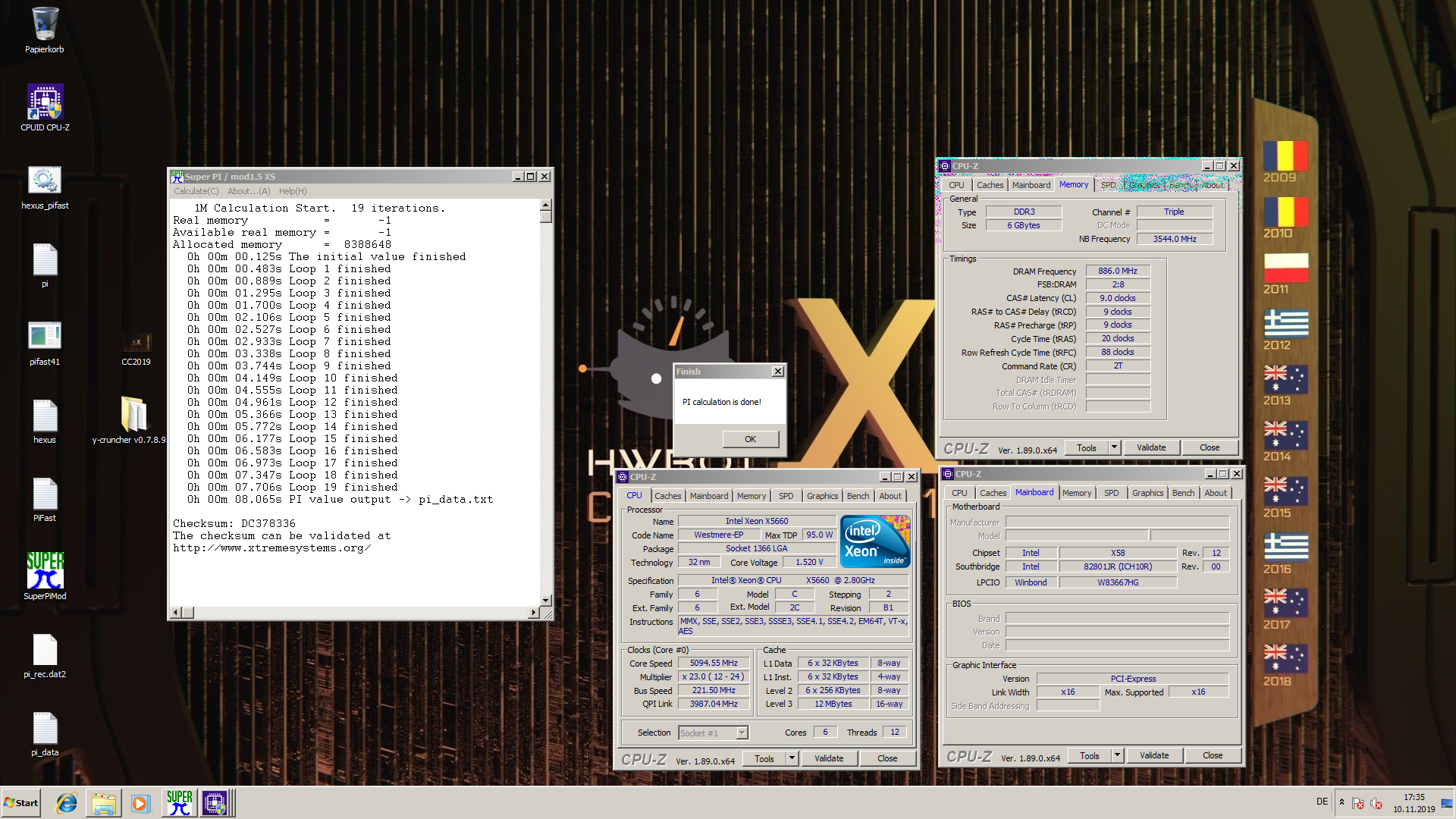Viewport: 1456px width, 819px height.
Task: Switch to Super PI taskbar button
Action: (x=180, y=803)
